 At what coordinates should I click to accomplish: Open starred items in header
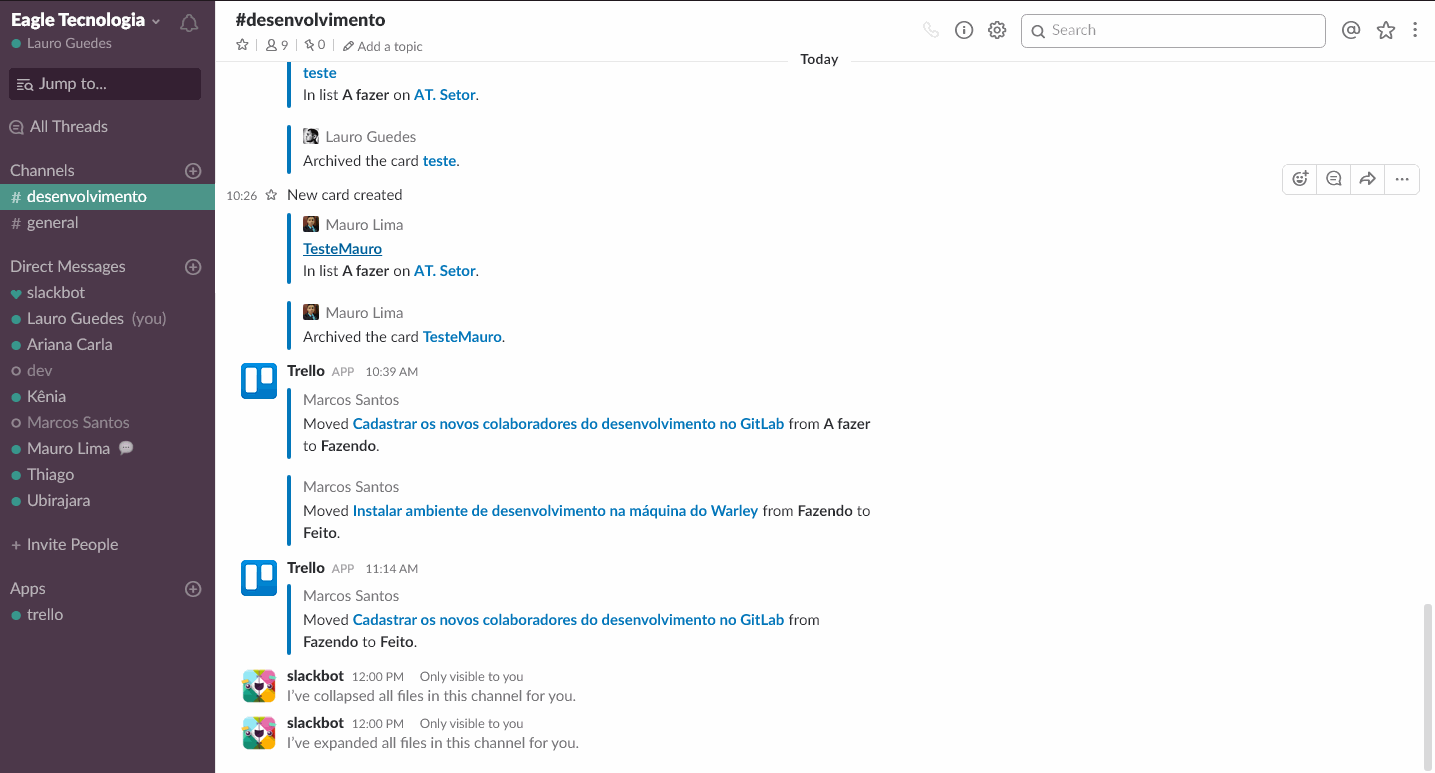coord(1385,30)
